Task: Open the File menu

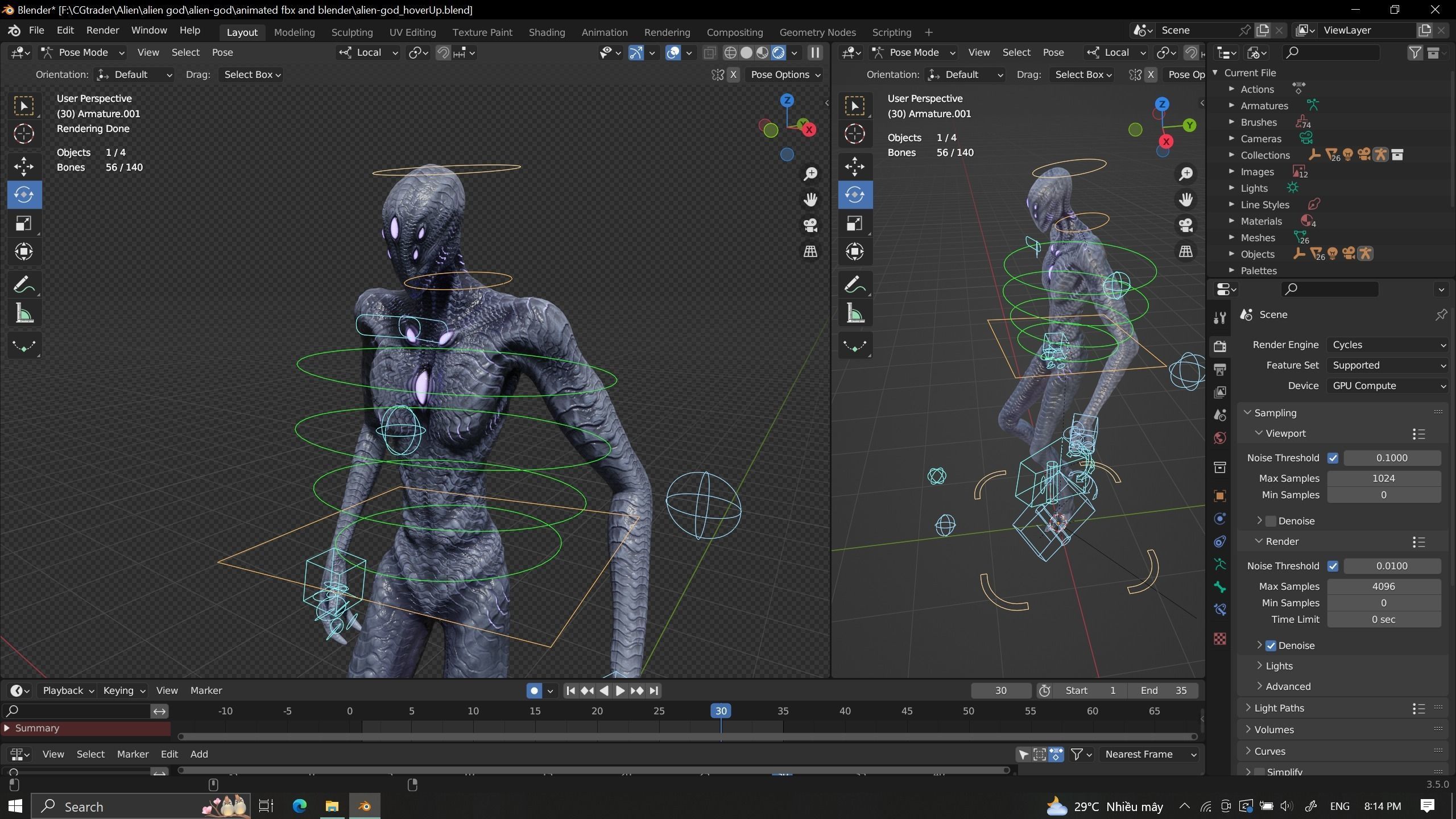Action: pos(36,30)
